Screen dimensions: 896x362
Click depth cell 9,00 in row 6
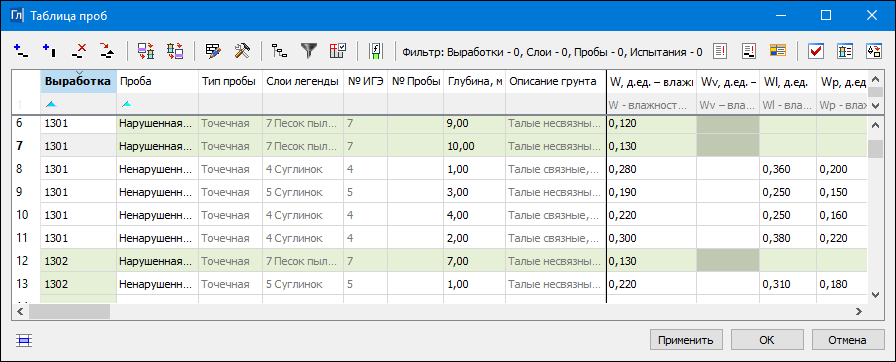pos(474,123)
